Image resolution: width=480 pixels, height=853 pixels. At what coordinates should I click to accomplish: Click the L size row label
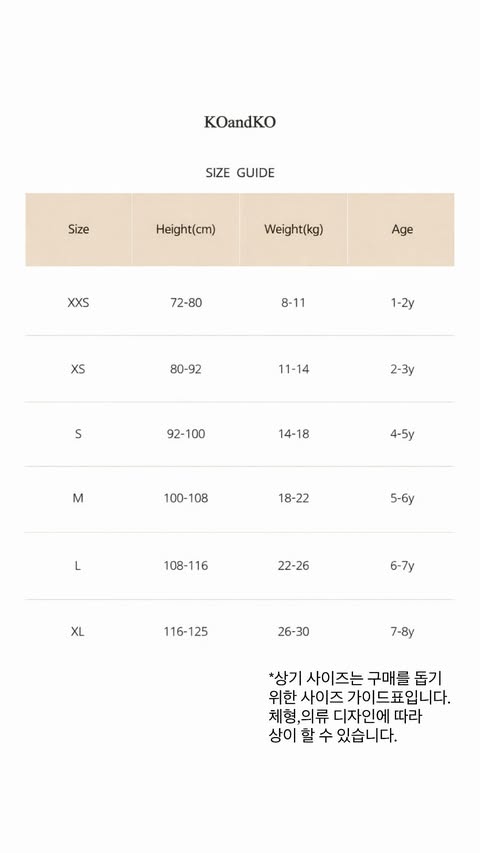point(78,566)
